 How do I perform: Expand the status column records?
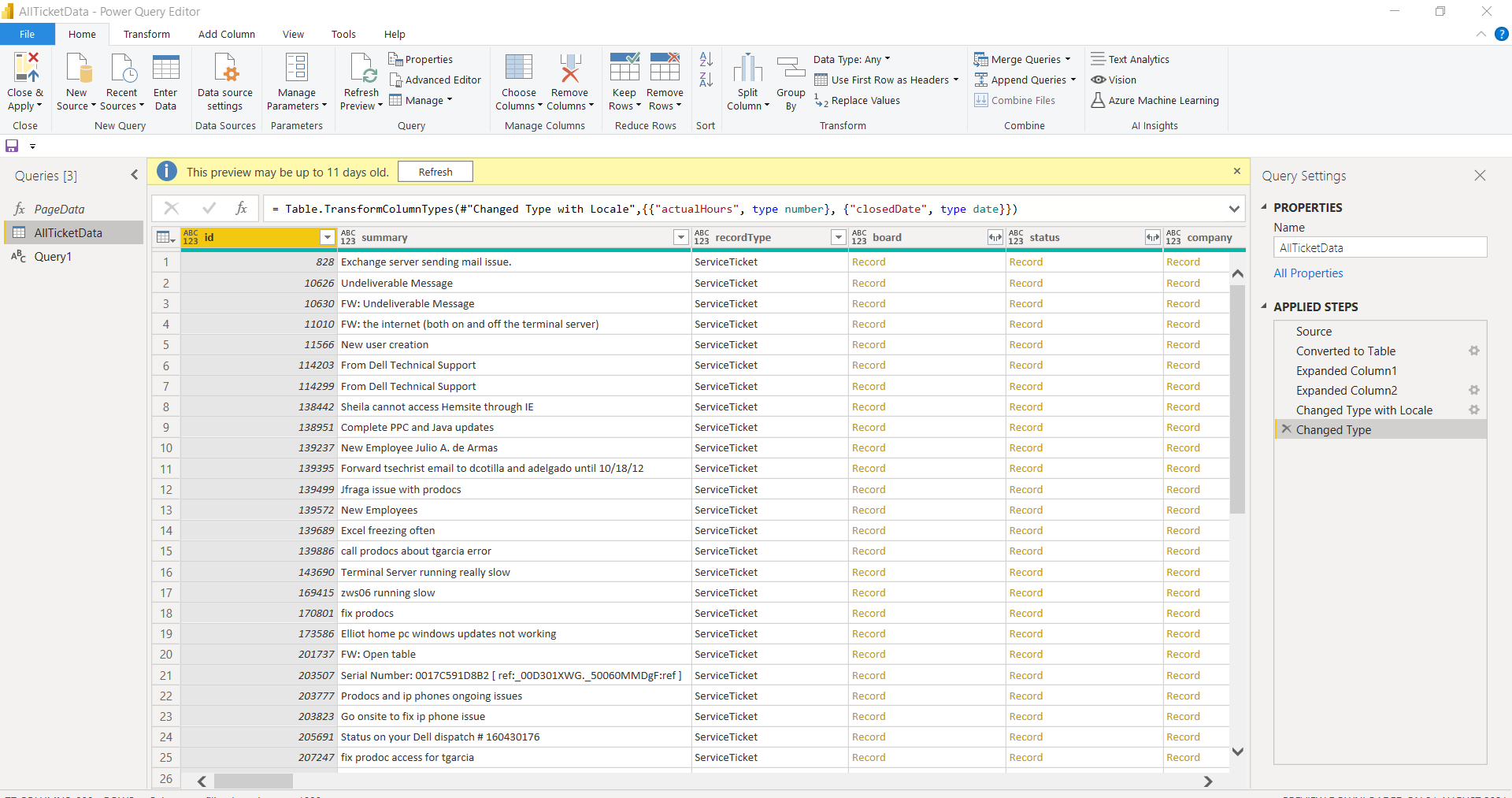1153,237
